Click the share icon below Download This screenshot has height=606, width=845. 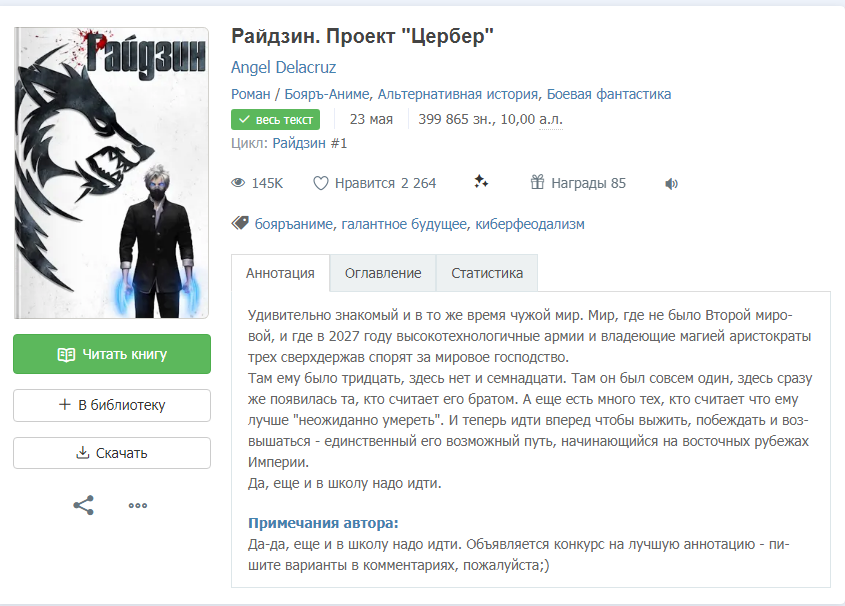coord(84,505)
